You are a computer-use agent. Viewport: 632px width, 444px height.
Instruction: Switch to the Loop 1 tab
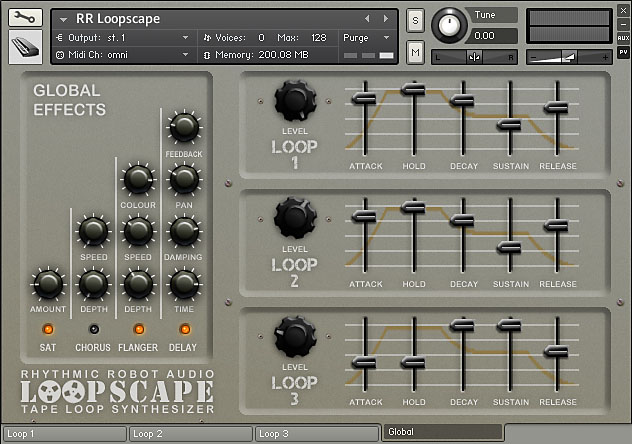coord(64,434)
